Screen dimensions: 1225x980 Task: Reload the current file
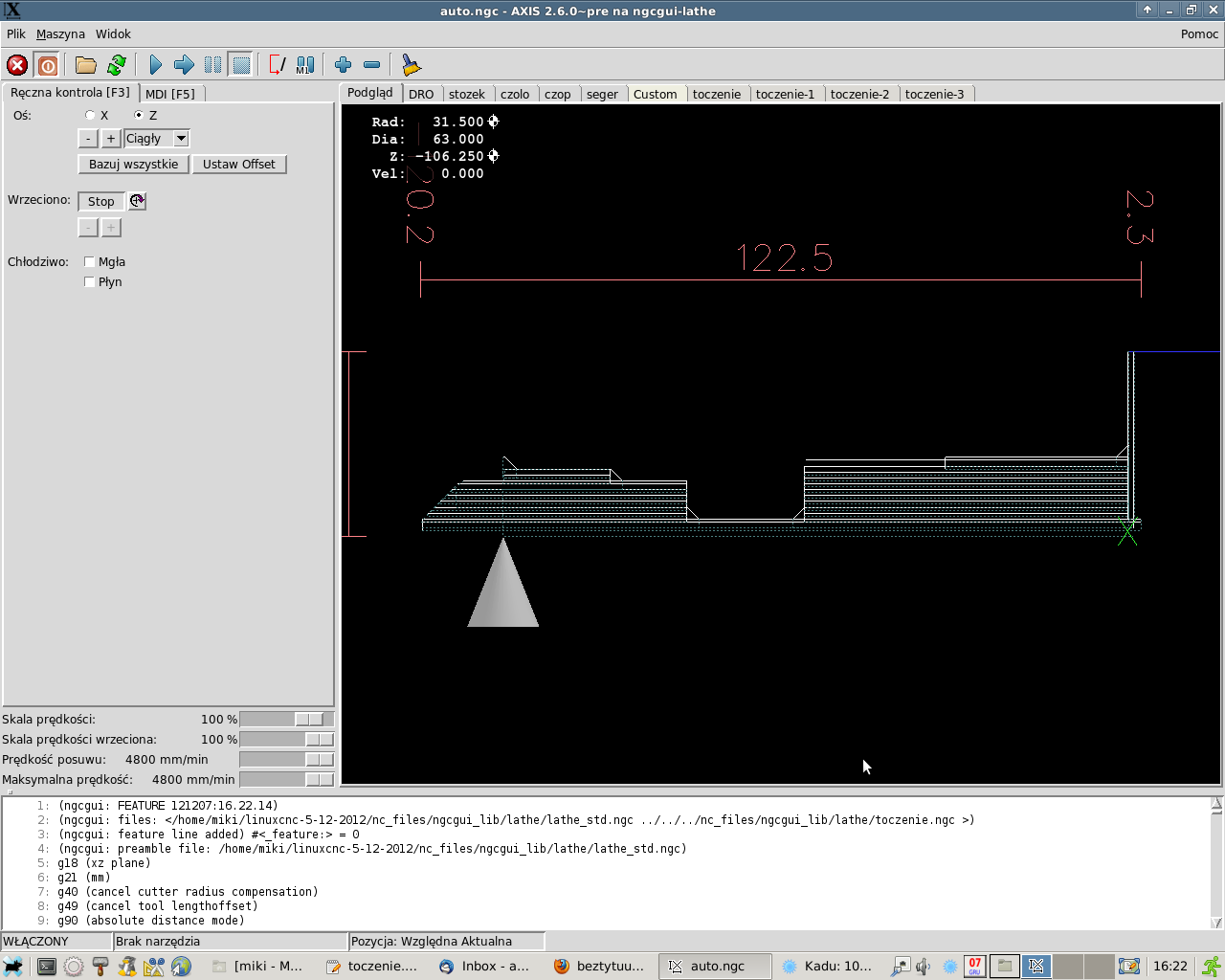click(x=117, y=65)
